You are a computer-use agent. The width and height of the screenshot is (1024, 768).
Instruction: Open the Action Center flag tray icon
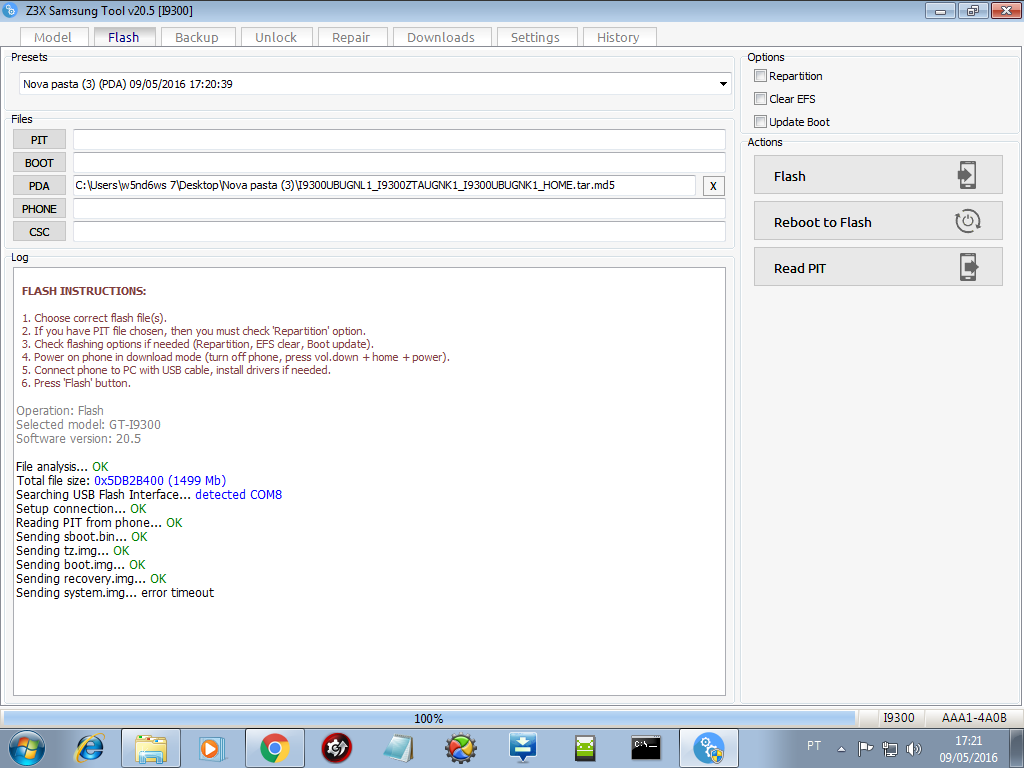pos(865,748)
